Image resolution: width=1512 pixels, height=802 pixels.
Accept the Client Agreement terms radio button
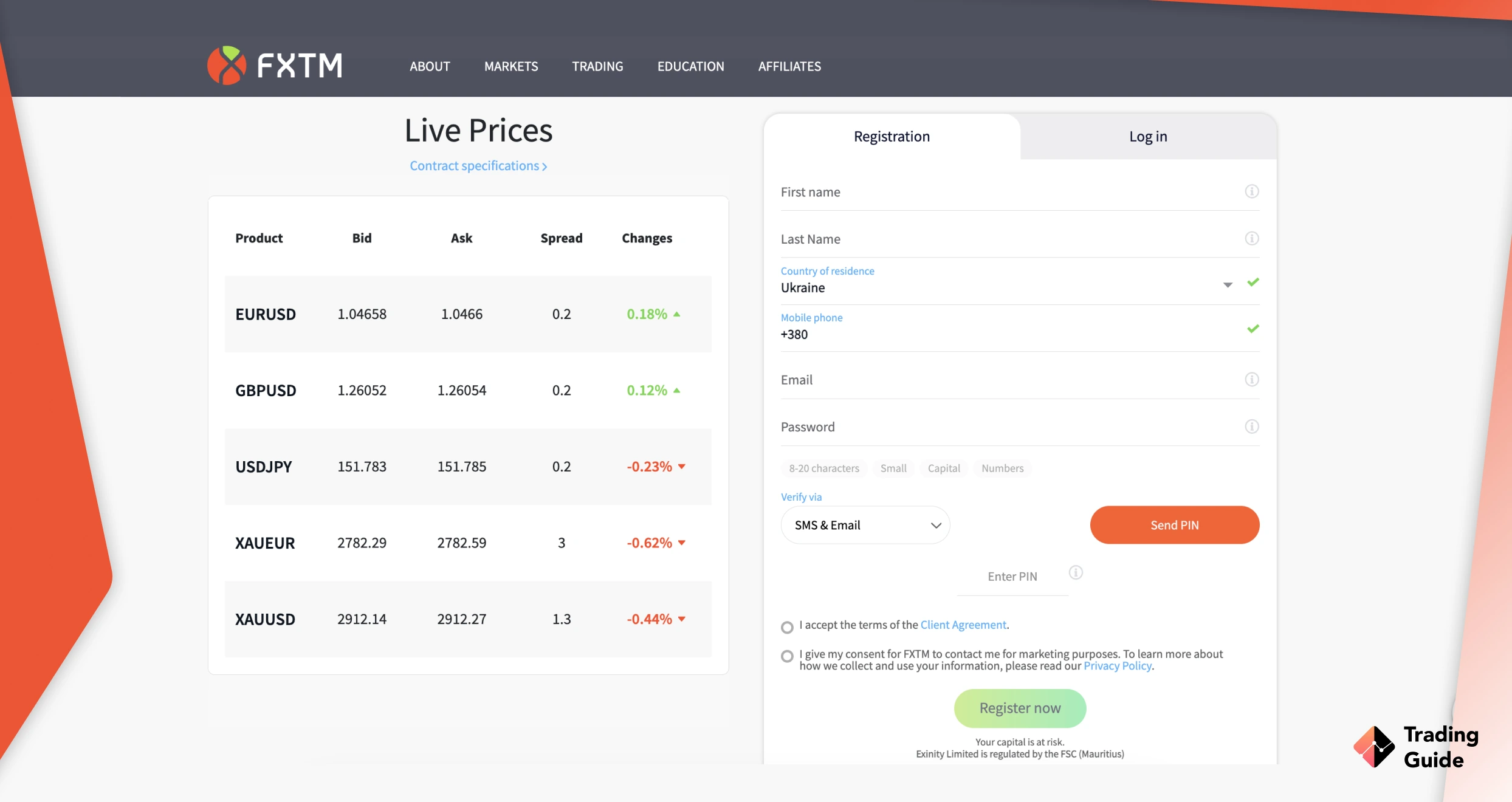point(787,627)
